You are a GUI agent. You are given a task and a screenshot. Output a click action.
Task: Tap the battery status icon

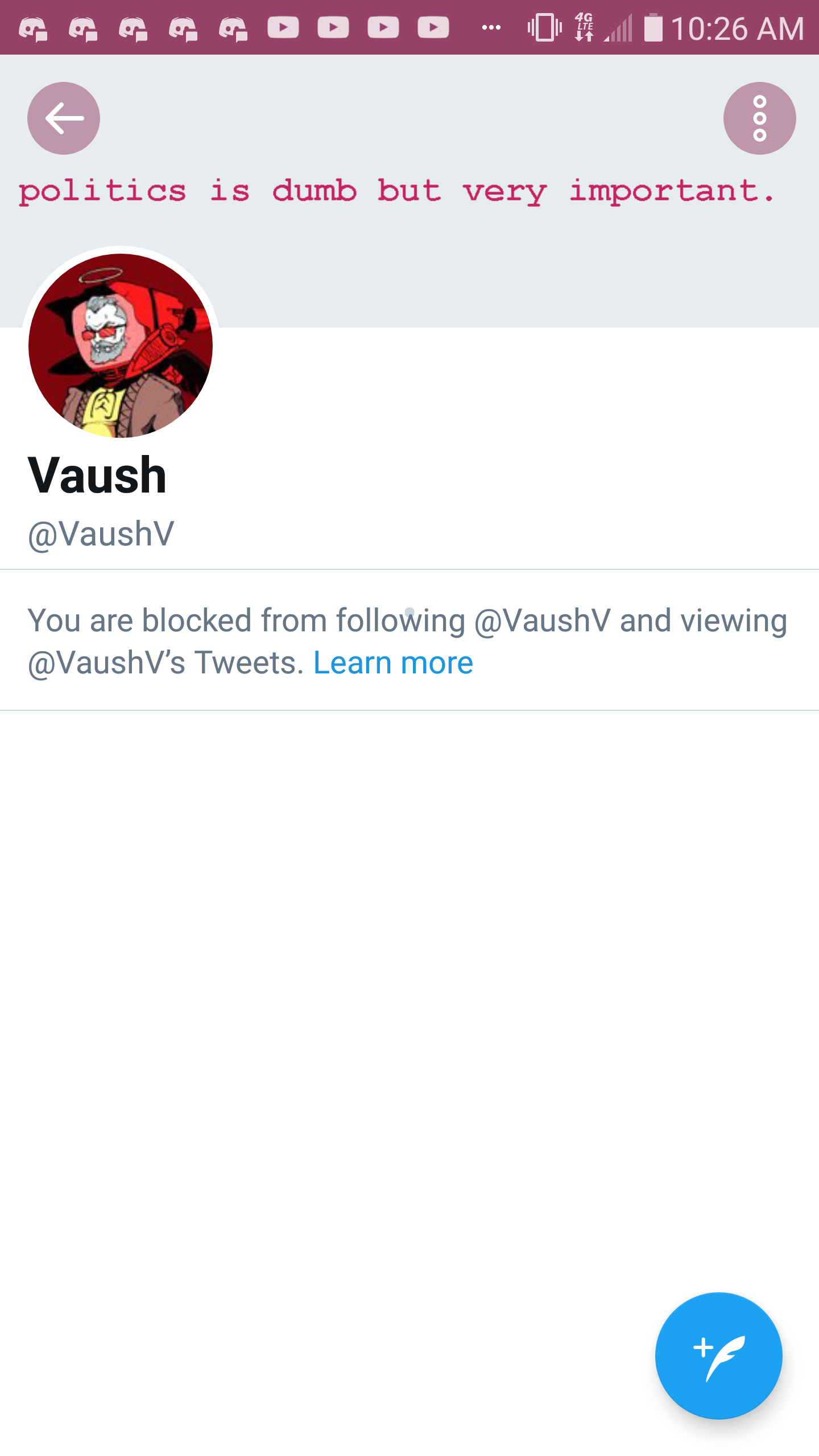click(x=653, y=27)
